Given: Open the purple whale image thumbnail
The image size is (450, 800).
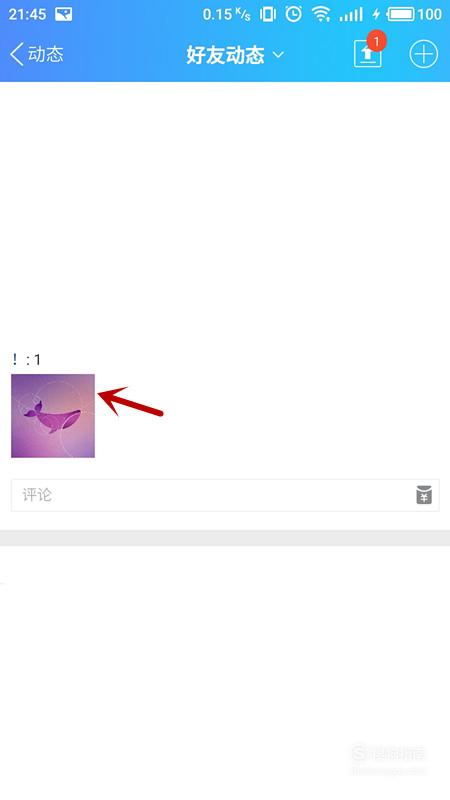Looking at the screenshot, I should pos(53,416).
